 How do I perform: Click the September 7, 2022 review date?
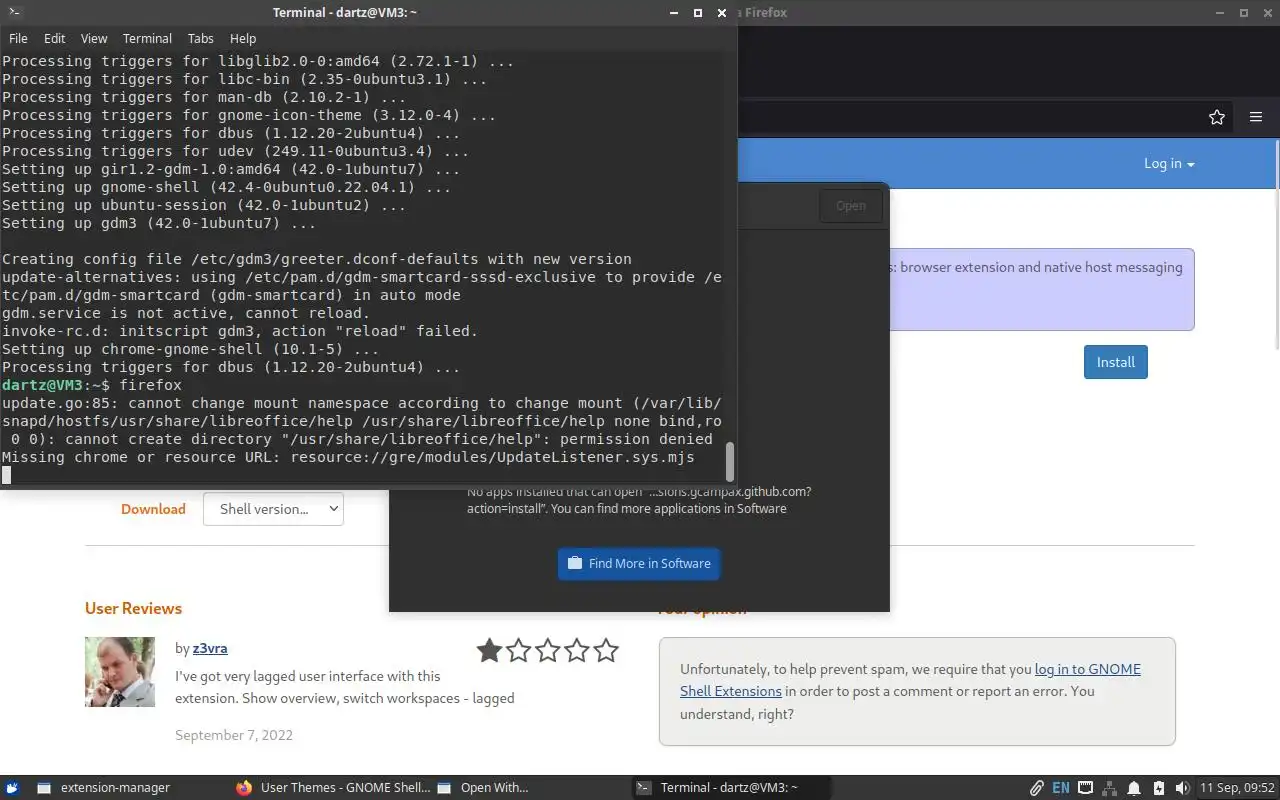(234, 735)
